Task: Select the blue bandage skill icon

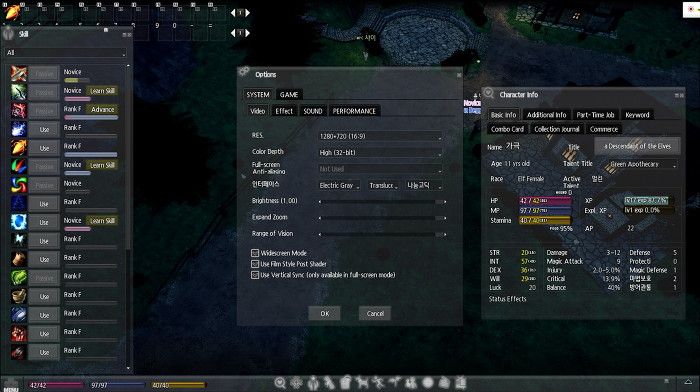Action: 19,315
